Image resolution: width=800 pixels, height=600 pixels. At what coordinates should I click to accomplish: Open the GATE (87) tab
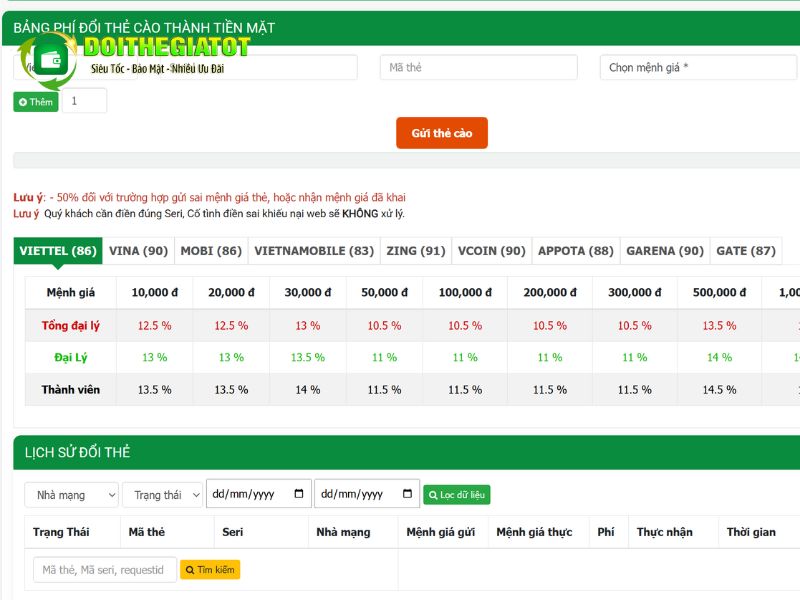click(x=746, y=251)
